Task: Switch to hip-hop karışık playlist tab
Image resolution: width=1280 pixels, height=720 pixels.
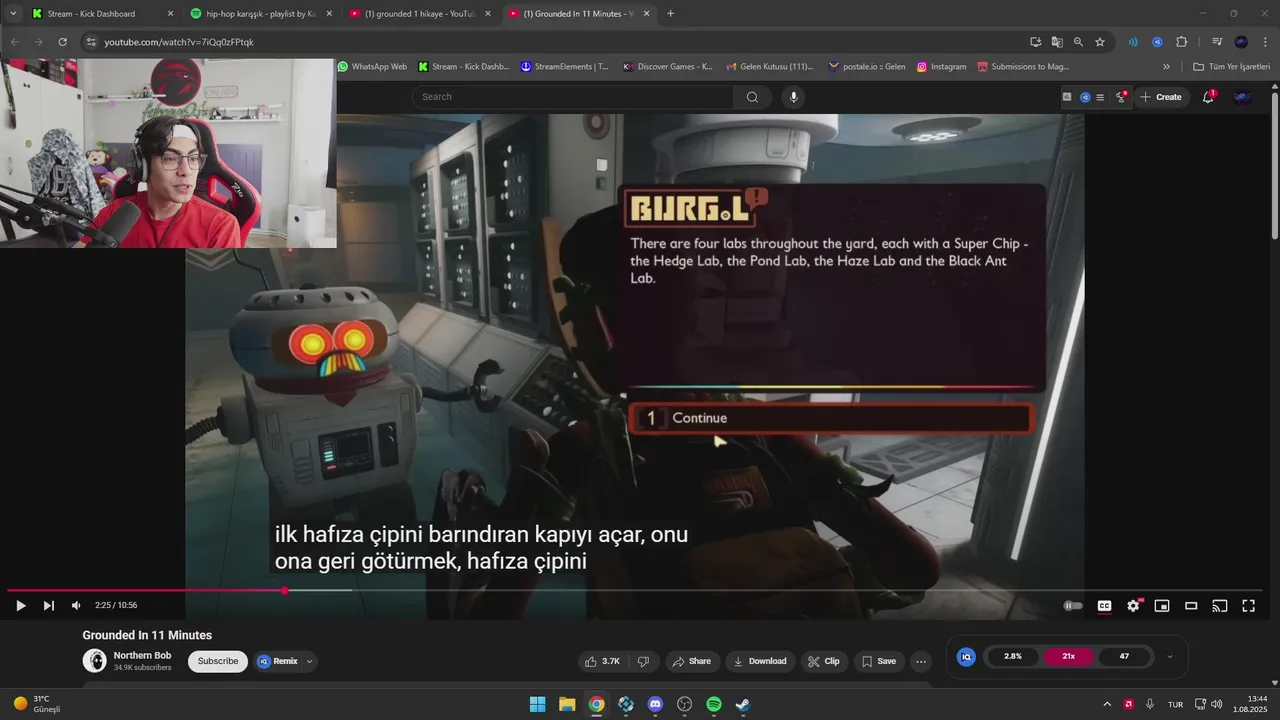Action: click(260, 14)
